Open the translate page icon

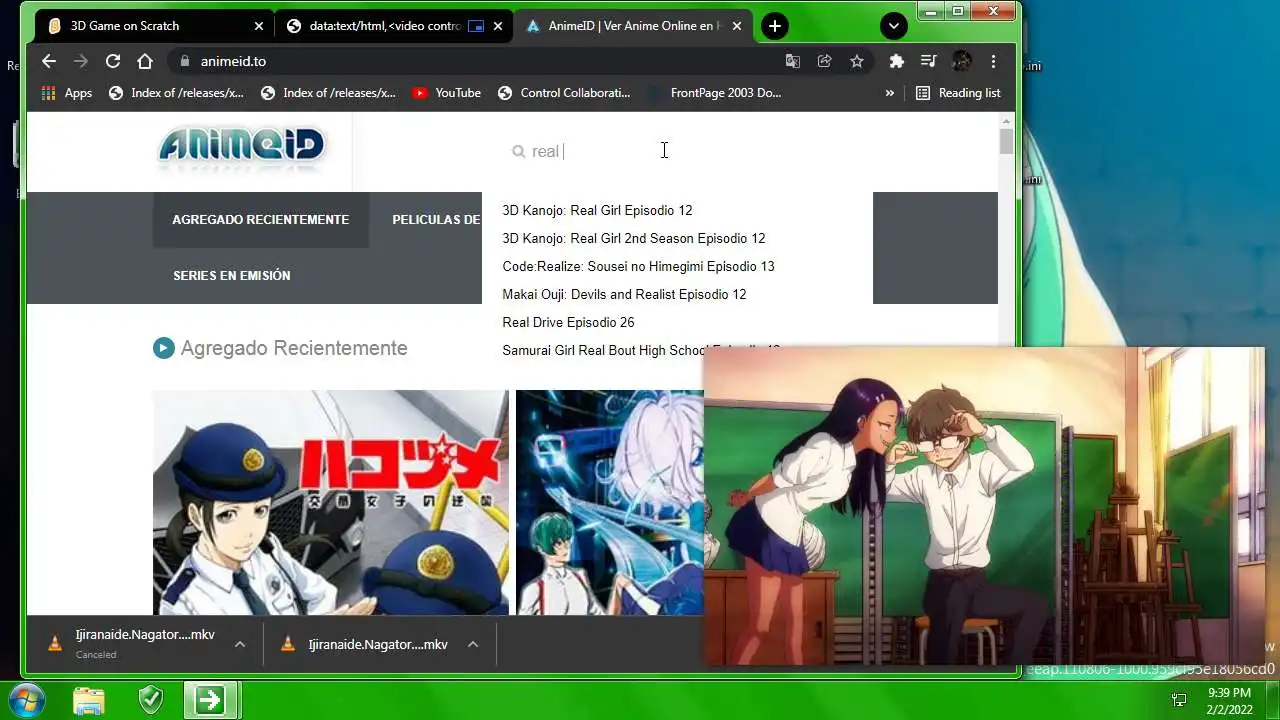[793, 61]
